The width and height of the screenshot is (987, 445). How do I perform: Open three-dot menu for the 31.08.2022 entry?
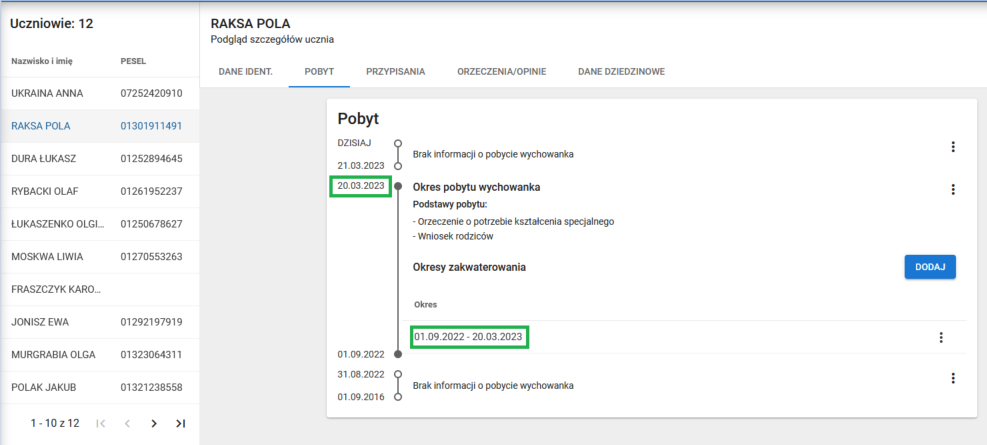952,378
